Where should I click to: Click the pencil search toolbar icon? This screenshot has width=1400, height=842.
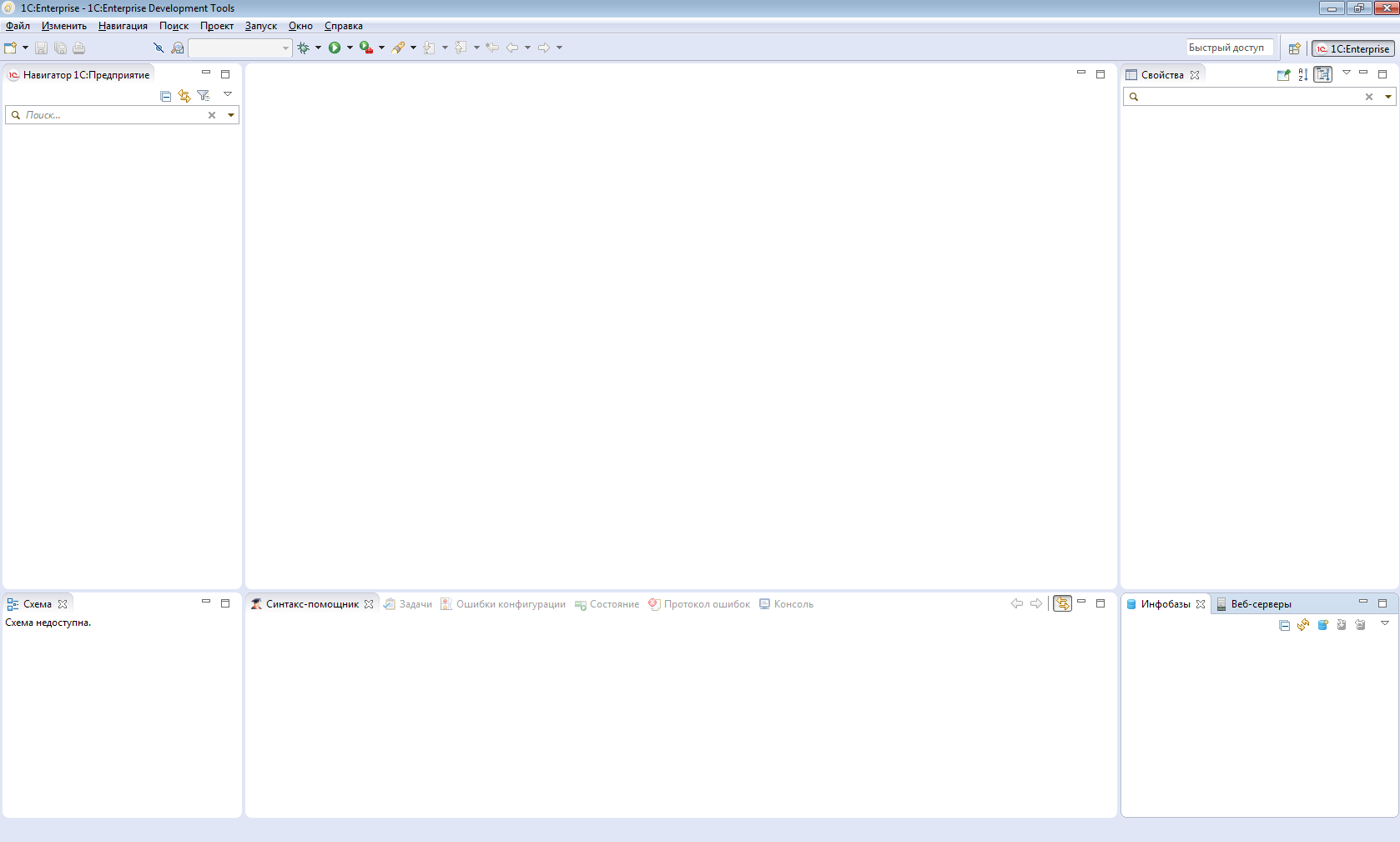click(x=399, y=48)
